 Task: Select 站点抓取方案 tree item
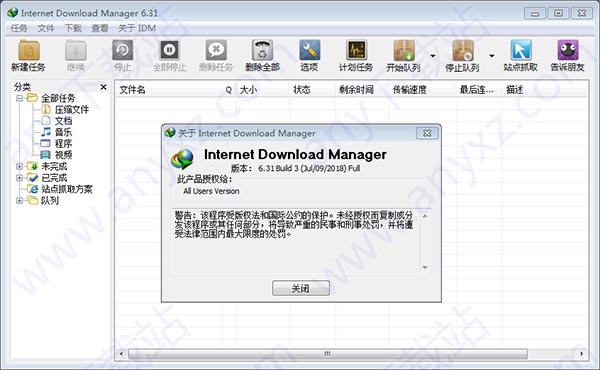pyautogui.click(x=60, y=189)
